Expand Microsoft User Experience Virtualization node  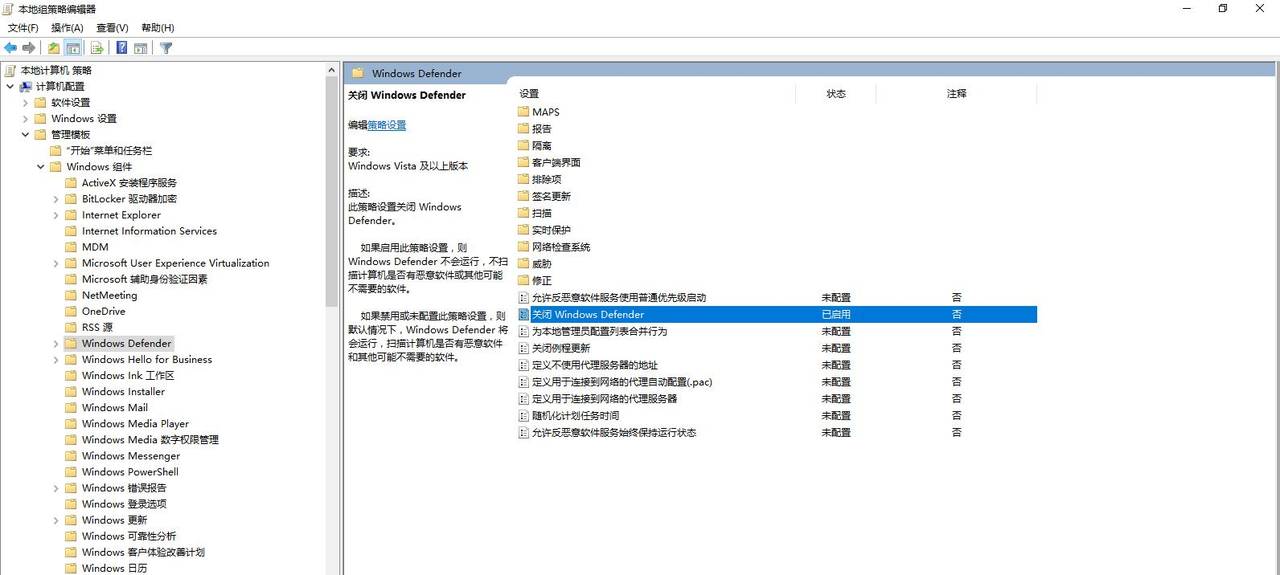pos(56,263)
